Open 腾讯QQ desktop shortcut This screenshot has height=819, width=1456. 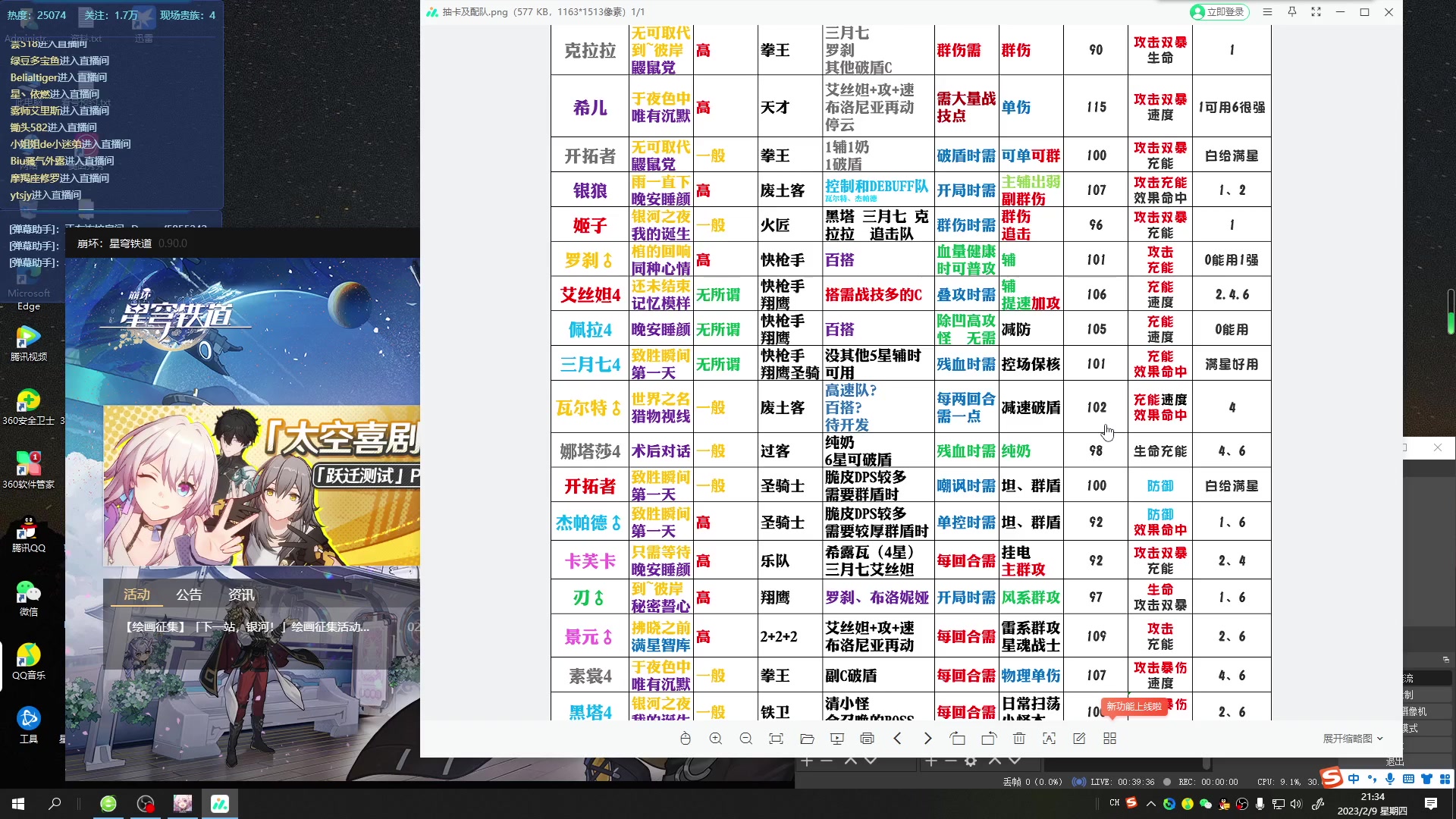click(29, 534)
